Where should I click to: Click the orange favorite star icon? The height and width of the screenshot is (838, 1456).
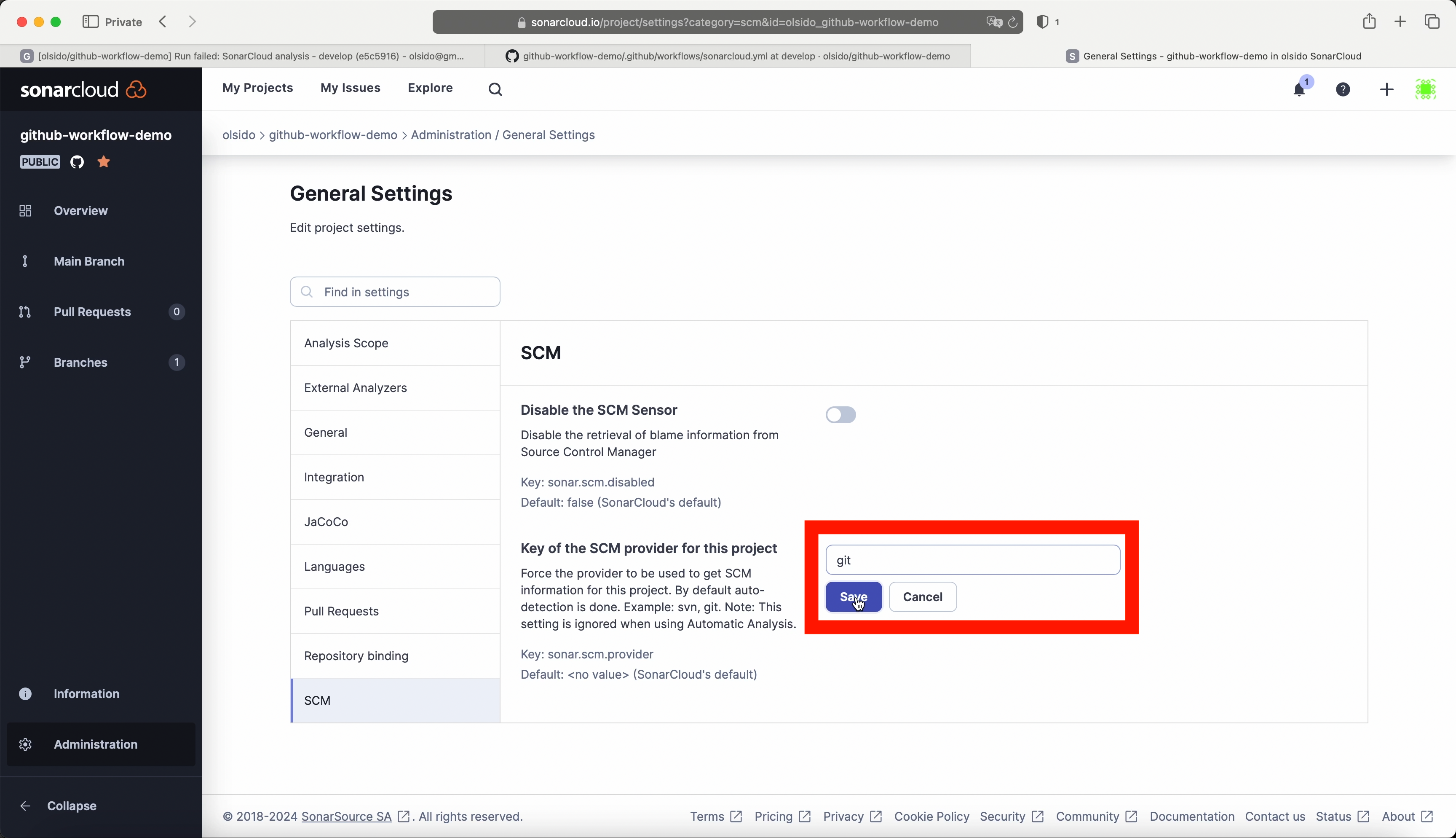click(104, 162)
